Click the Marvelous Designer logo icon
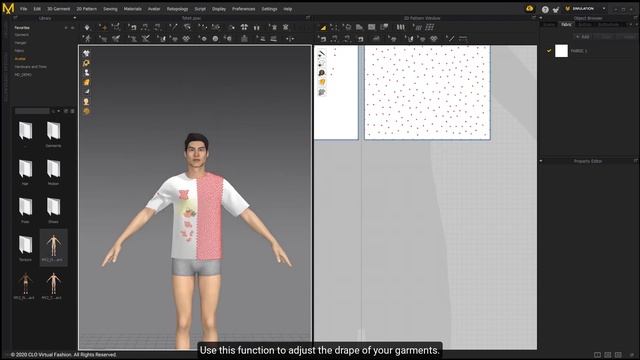The width and height of the screenshot is (640, 360). [x=8, y=8]
